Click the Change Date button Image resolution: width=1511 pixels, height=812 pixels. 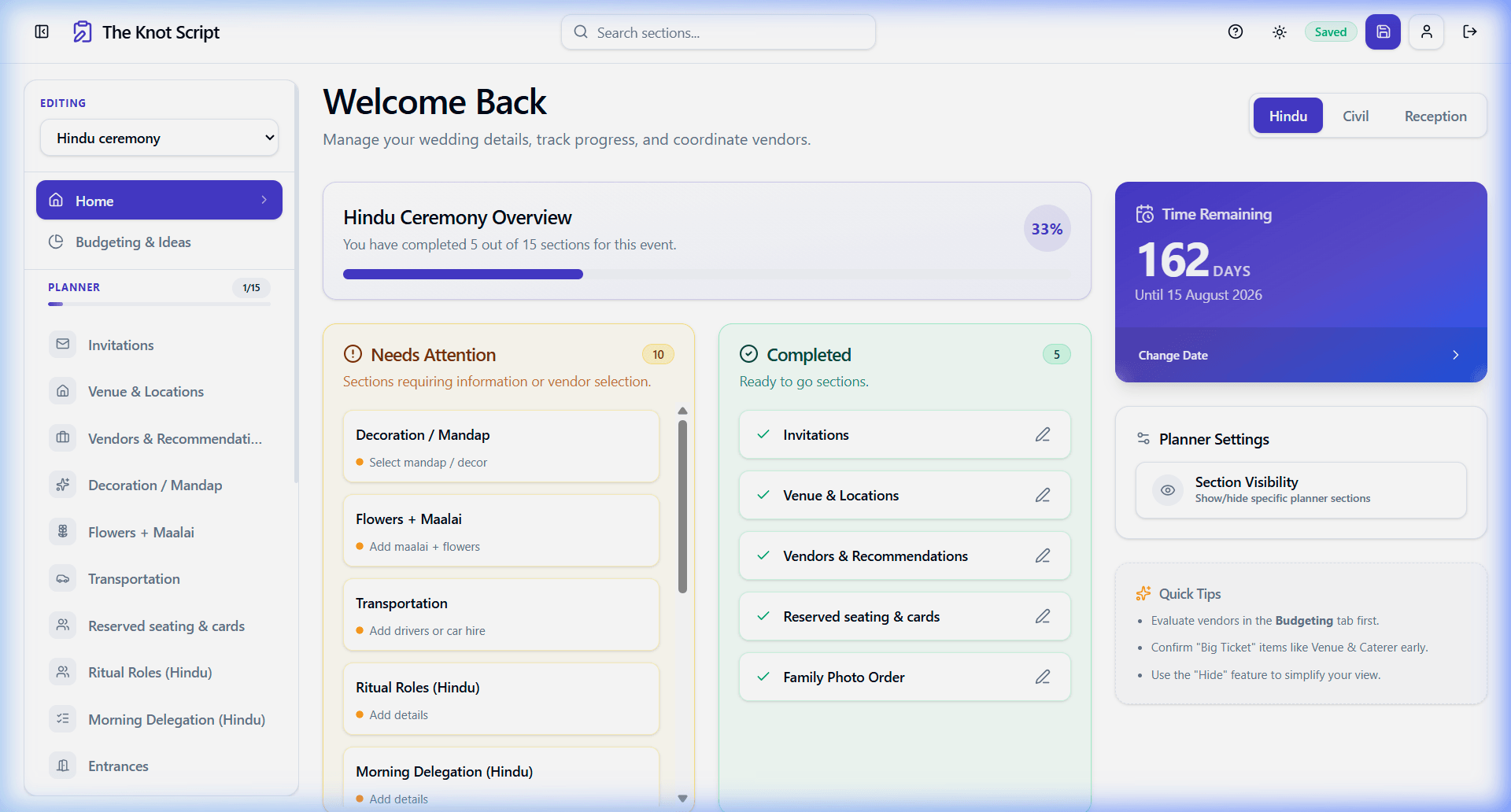1173,355
